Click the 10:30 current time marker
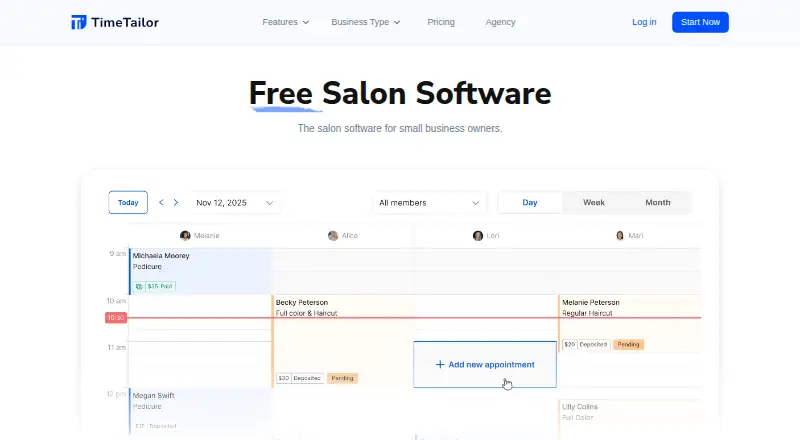The width and height of the screenshot is (800, 440). point(116,317)
